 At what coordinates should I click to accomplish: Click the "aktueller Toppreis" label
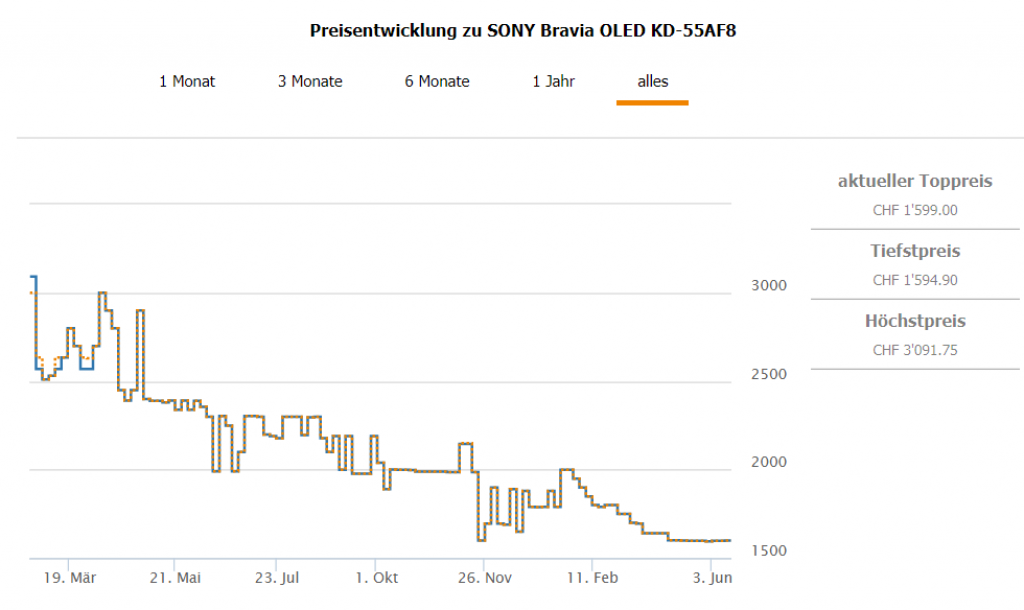(914, 181)
